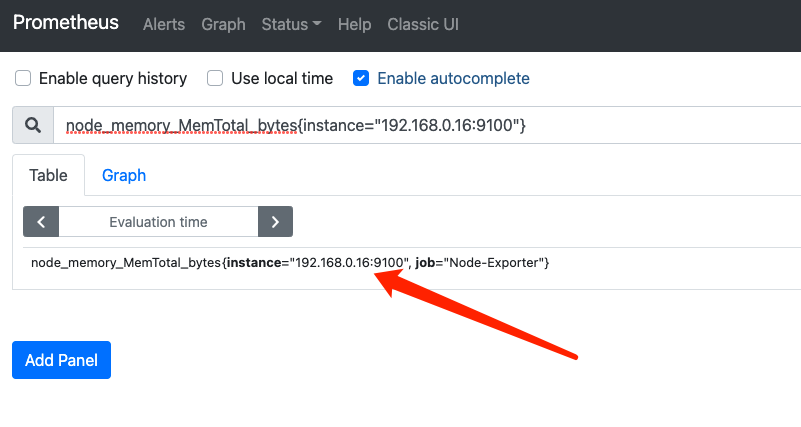Open Graph in the top navigation bar
Screen dimensions: 801x427
coord(223,24)
